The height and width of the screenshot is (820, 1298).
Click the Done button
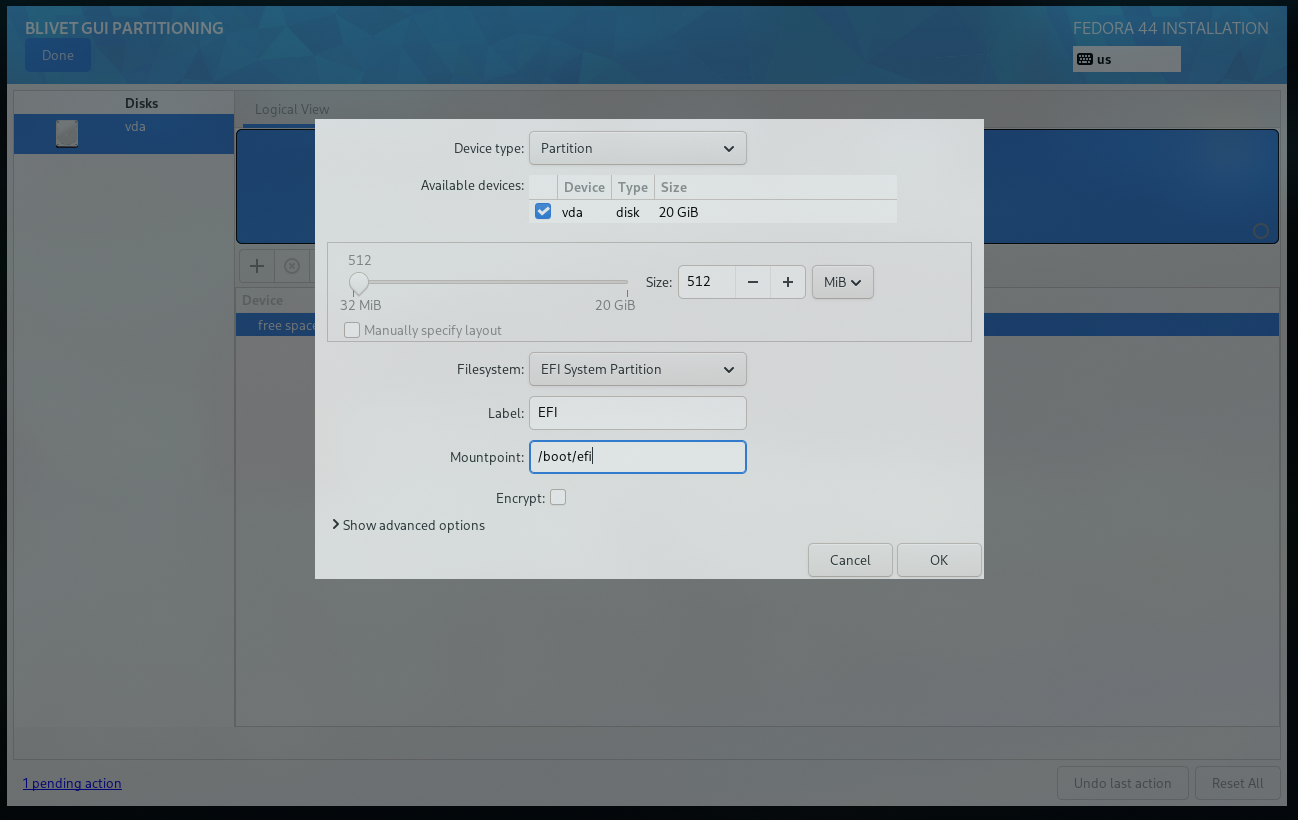[x=58, y=55]
